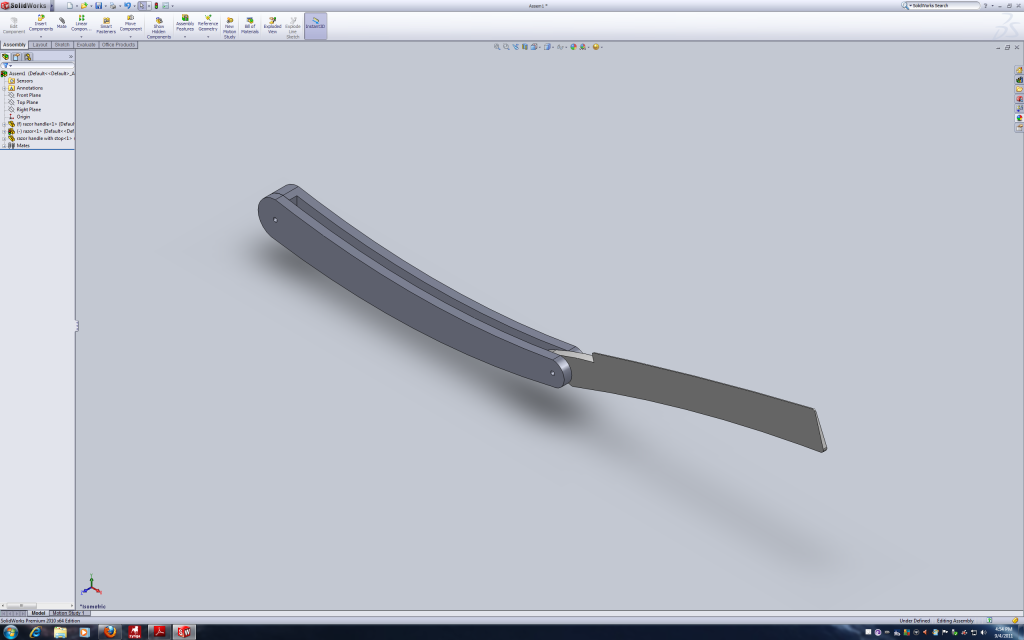The image size is (1024, 640).
Task: Switch to the Model tab at bottom
Action: (x=39, y=613)
